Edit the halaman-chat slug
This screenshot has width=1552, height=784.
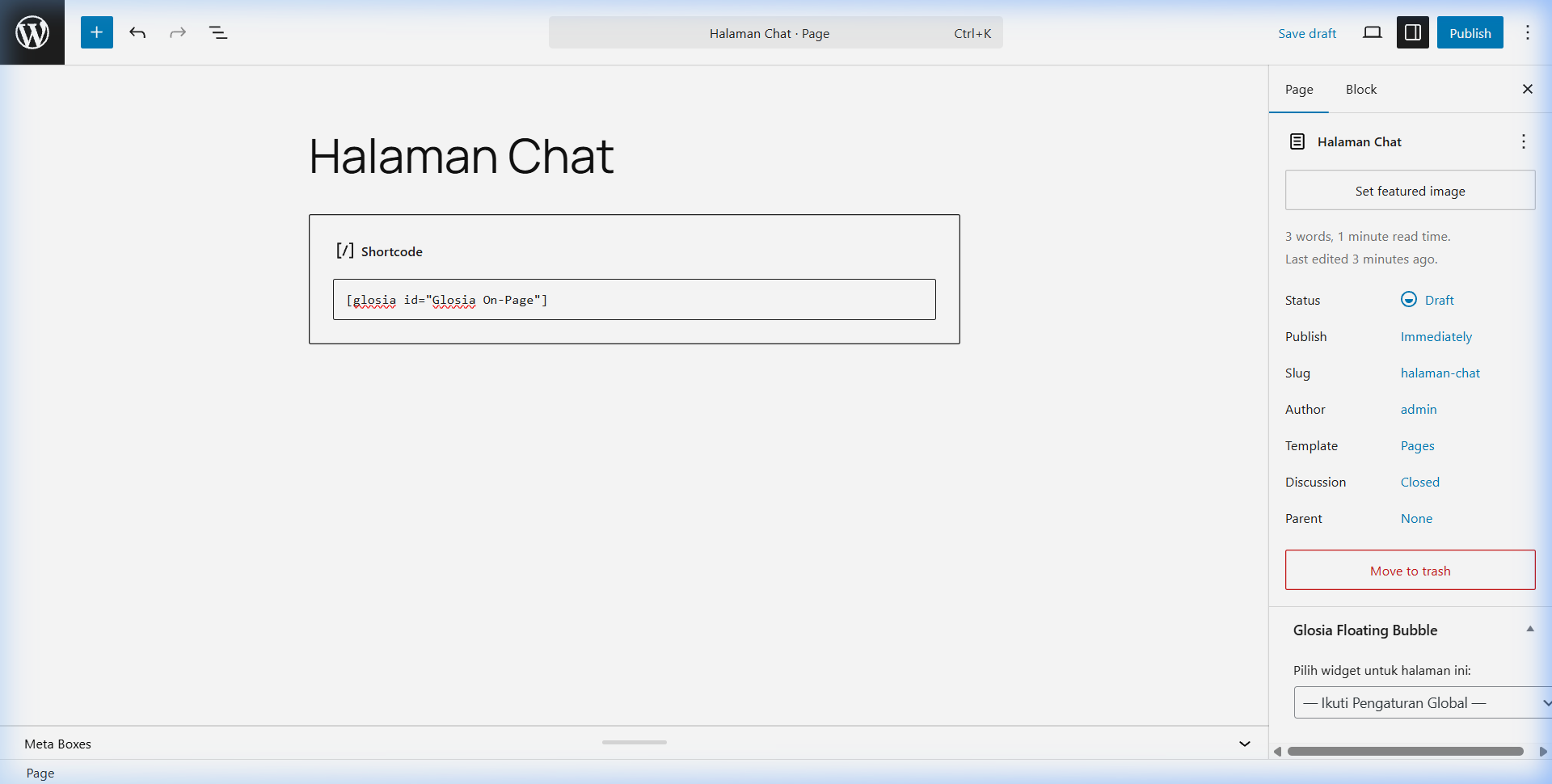[1440, 373]
